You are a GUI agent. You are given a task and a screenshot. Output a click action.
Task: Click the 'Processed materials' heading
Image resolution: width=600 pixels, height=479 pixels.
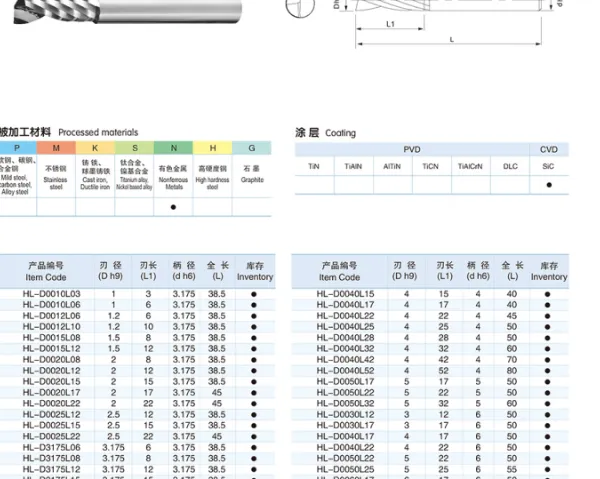[x=98, y=132]
